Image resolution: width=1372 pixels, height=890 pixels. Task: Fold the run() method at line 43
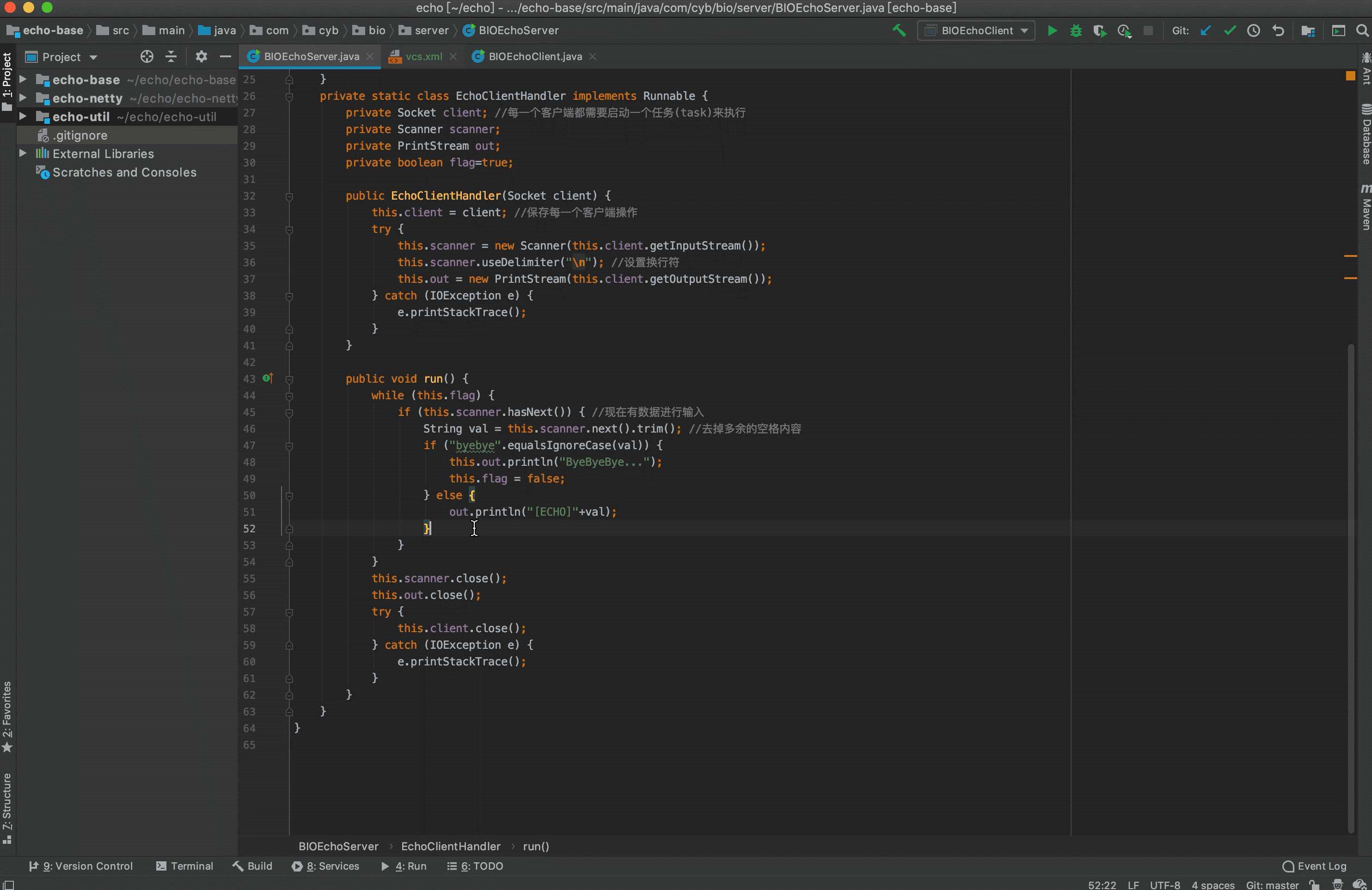pos(289,379)
